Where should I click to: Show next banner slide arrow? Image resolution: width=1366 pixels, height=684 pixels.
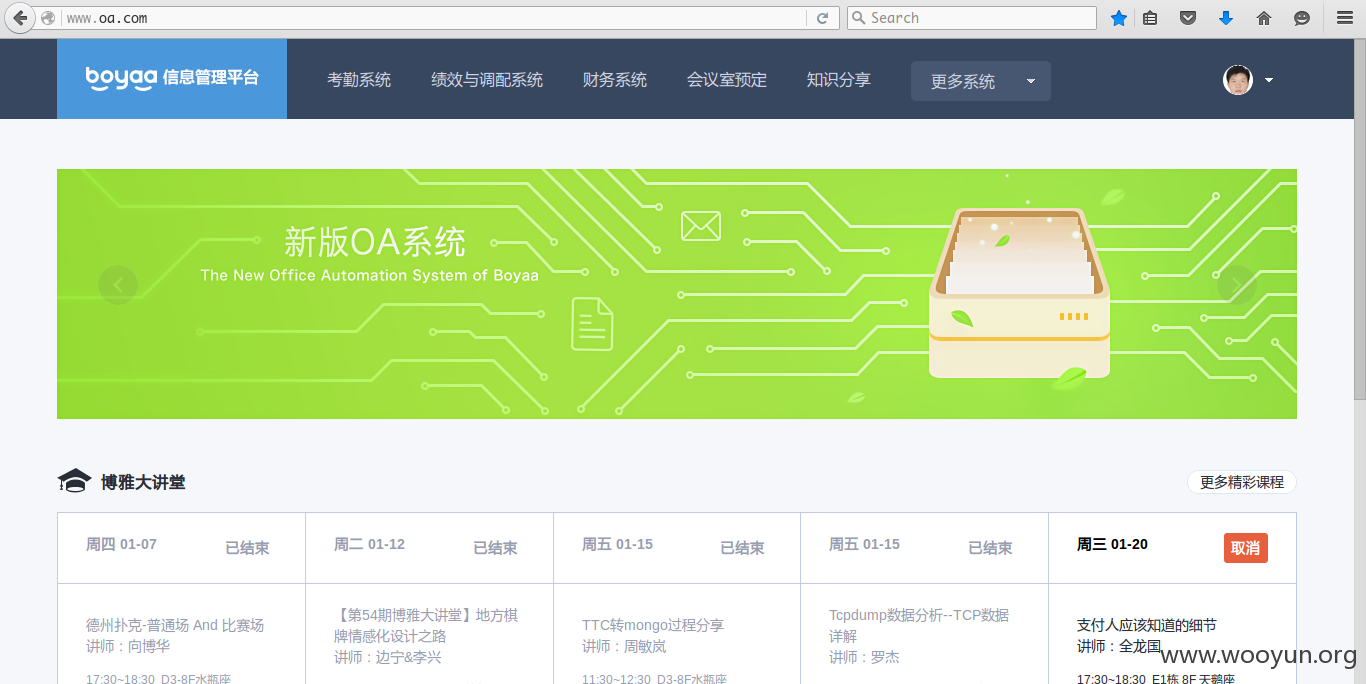click(1236, 285)
